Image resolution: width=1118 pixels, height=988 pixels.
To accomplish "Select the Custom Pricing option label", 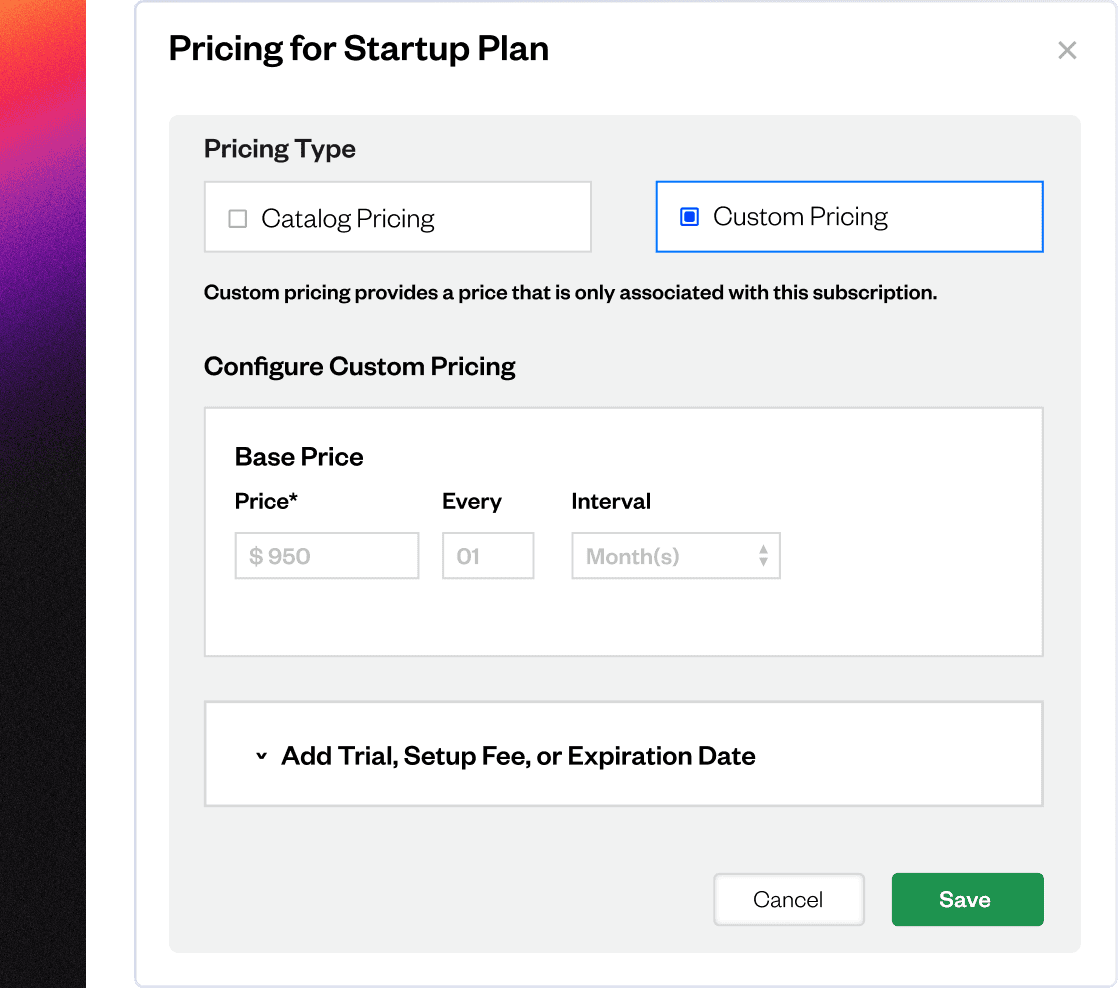I will 800,216.
